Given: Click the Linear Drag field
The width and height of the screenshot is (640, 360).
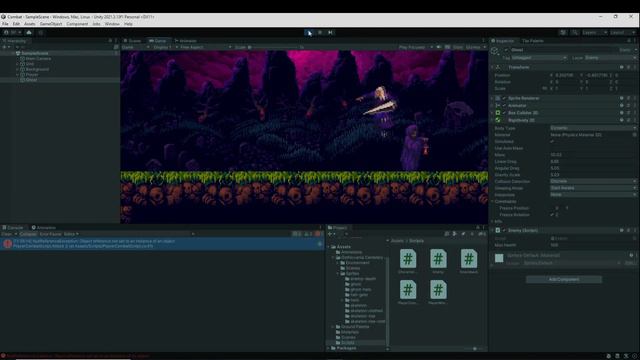Looking at the screenshot, I should point(593,162).
